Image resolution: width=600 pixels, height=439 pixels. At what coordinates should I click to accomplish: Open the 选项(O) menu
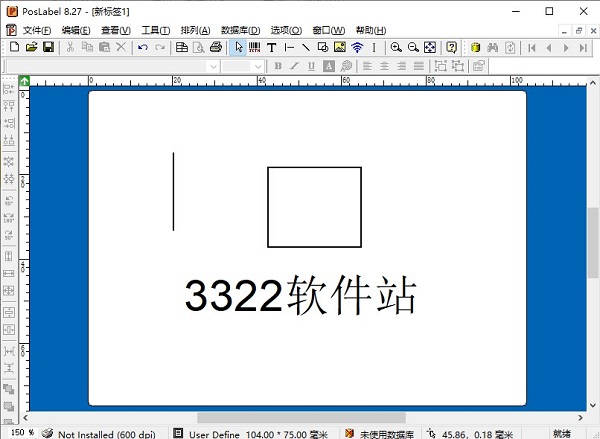[x=286, y=30]
